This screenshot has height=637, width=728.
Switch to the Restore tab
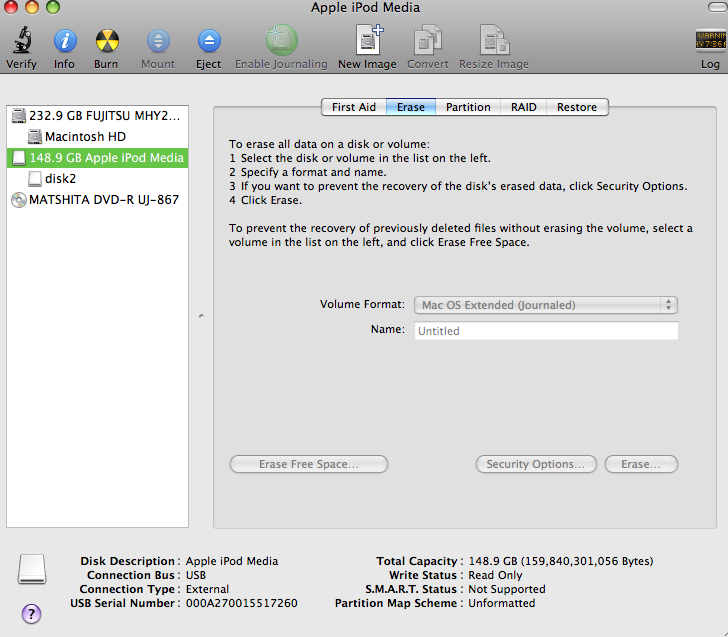(x=577, y=107)
